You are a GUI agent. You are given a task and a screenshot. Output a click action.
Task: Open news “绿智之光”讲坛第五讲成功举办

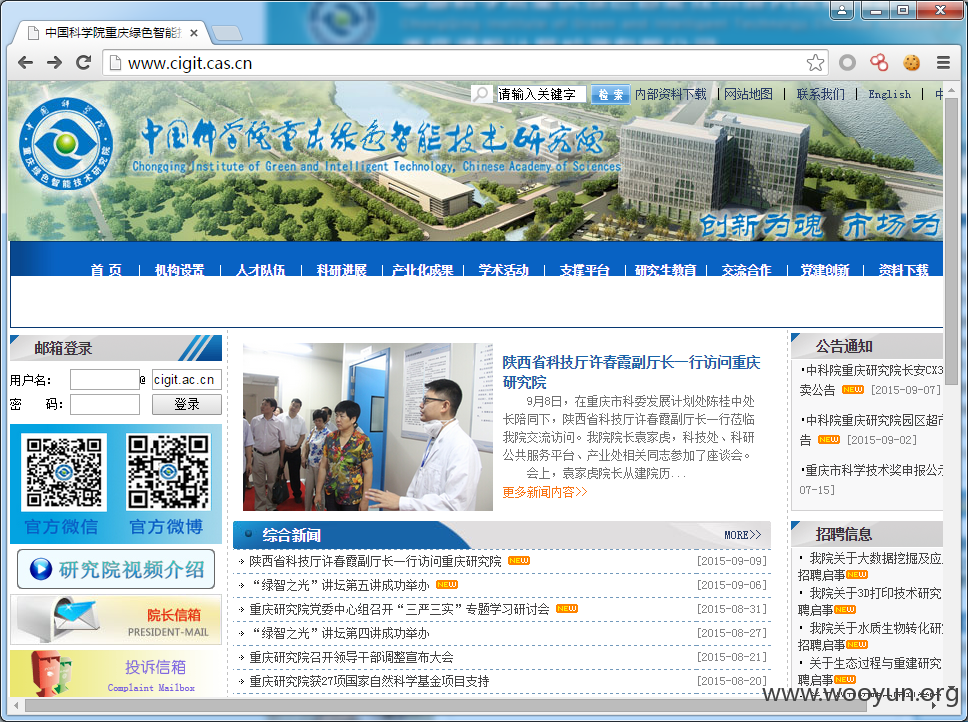(341, 584)
